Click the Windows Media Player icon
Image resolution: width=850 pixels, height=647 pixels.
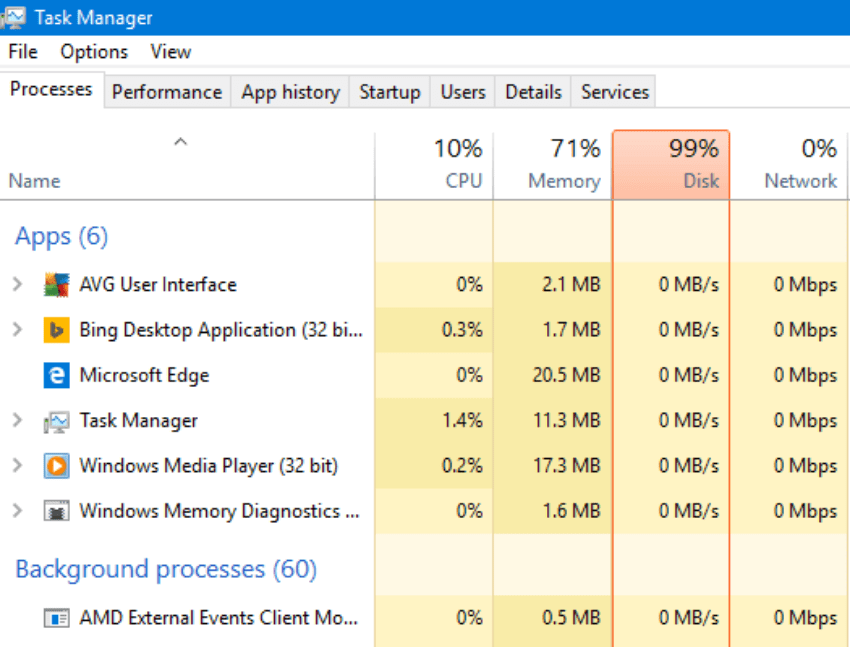pyautogui.click(x=56, y=466)
